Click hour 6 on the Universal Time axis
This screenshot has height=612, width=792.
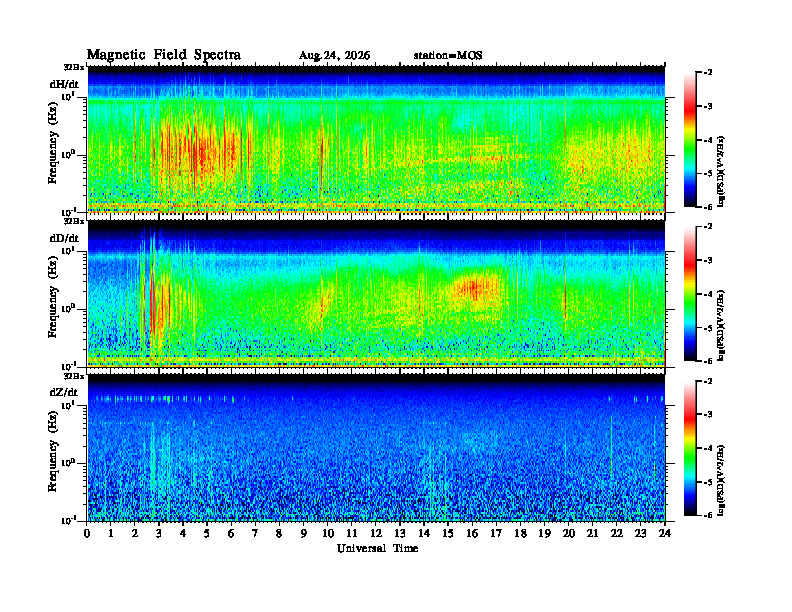coord(231,534)
